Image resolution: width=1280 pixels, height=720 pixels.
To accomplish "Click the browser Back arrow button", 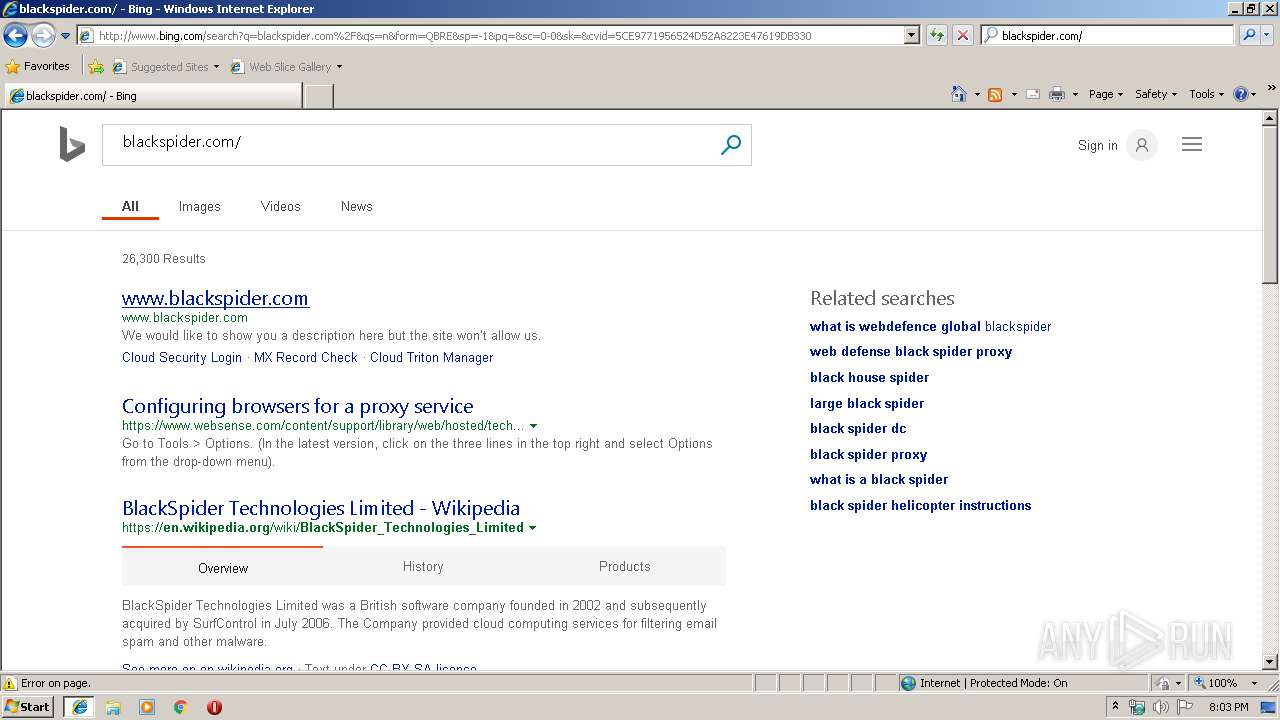I will click(15, 35).
